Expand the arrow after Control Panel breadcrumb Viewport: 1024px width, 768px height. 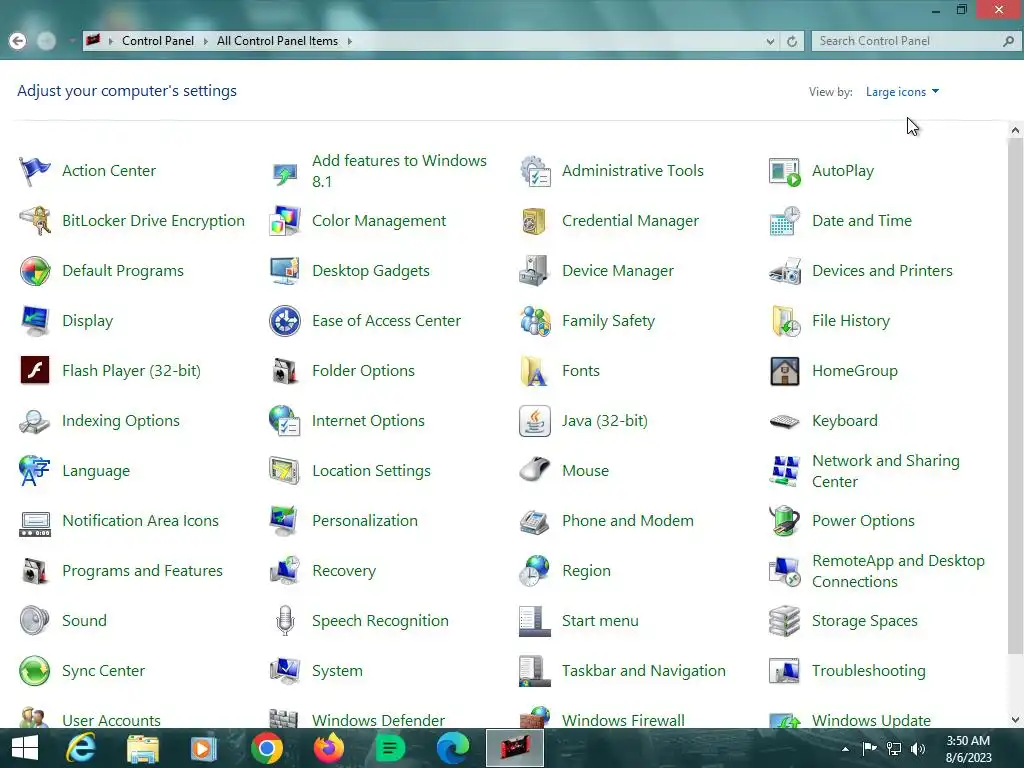point(206,41)
